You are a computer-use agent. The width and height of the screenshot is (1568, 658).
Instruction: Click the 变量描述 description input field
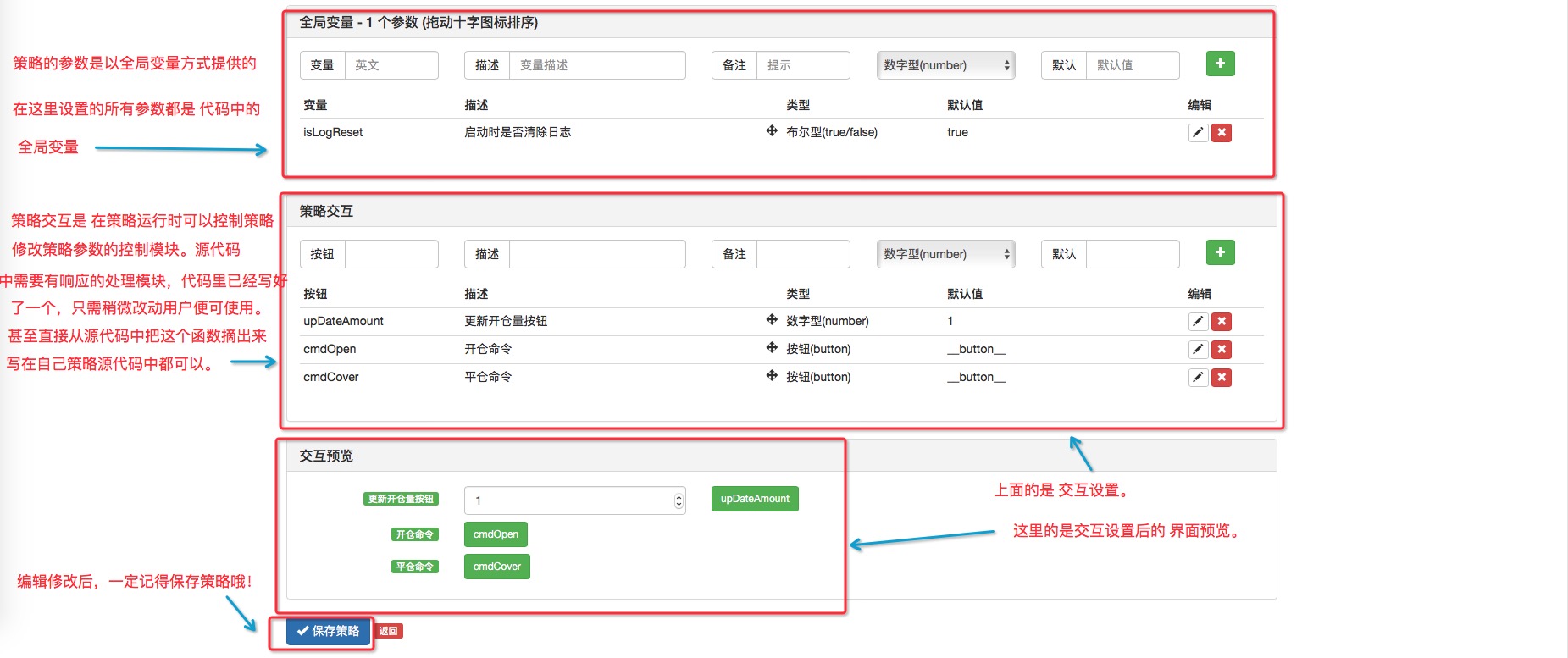coord(597,65)
